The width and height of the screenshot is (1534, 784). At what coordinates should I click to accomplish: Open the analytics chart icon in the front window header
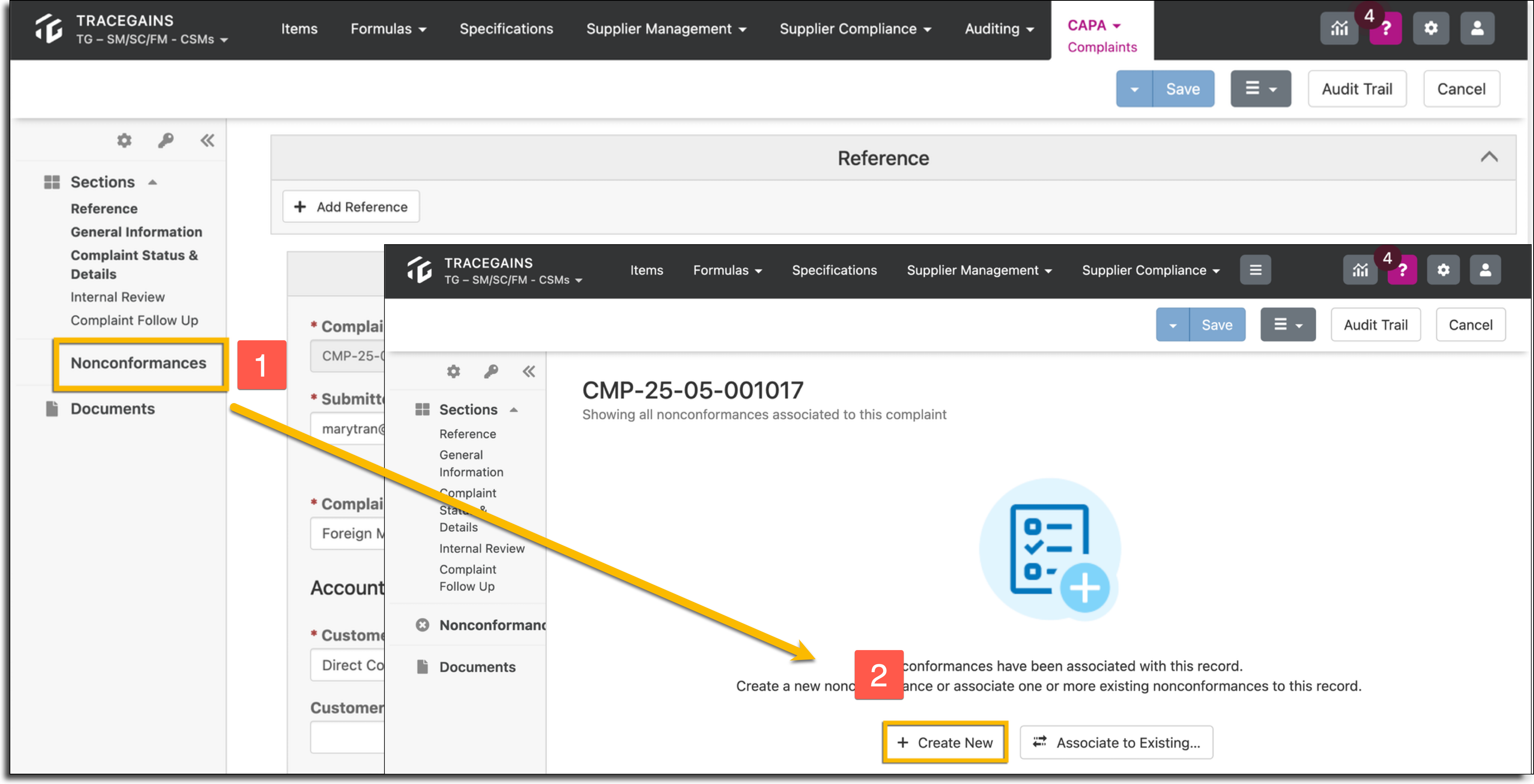[x=1360, y=270]
